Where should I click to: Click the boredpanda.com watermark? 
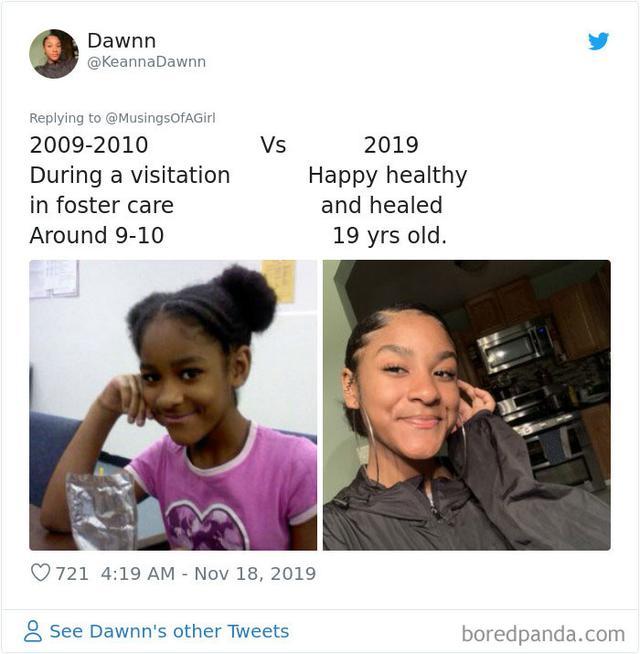click(542, 633)
